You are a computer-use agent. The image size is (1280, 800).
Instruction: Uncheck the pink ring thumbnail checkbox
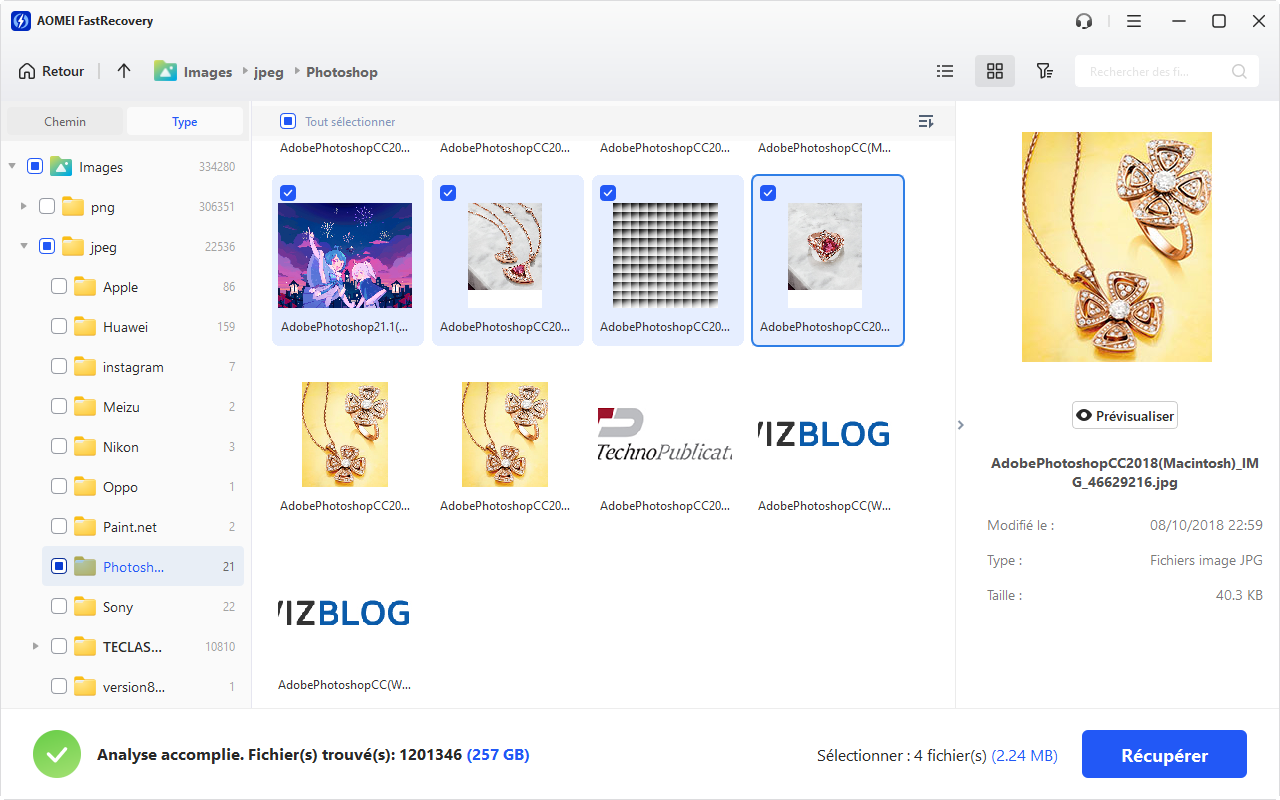click(x=768, y=193)
